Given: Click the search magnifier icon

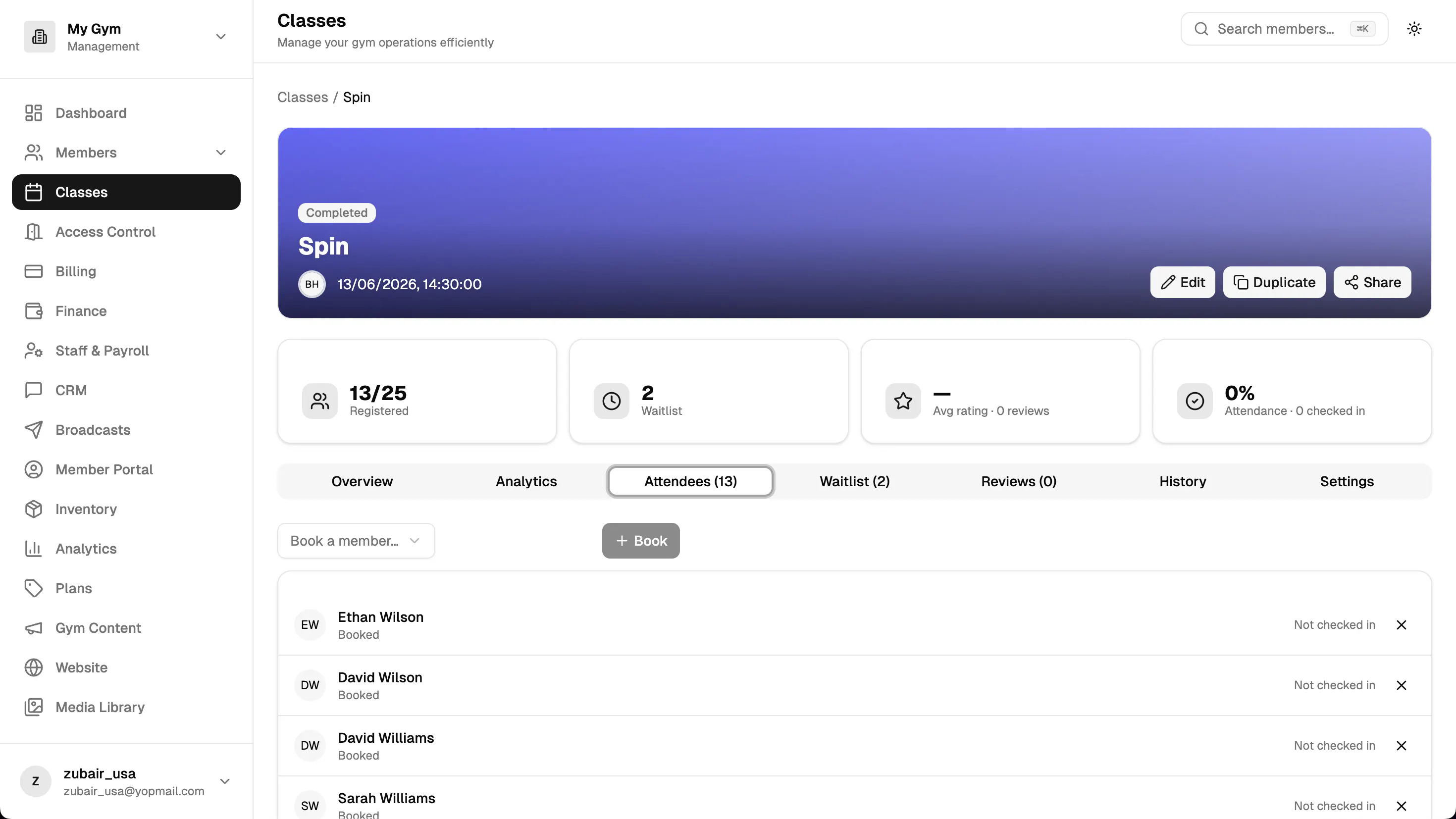Looking at the screenshot, I should point(1201,29).
